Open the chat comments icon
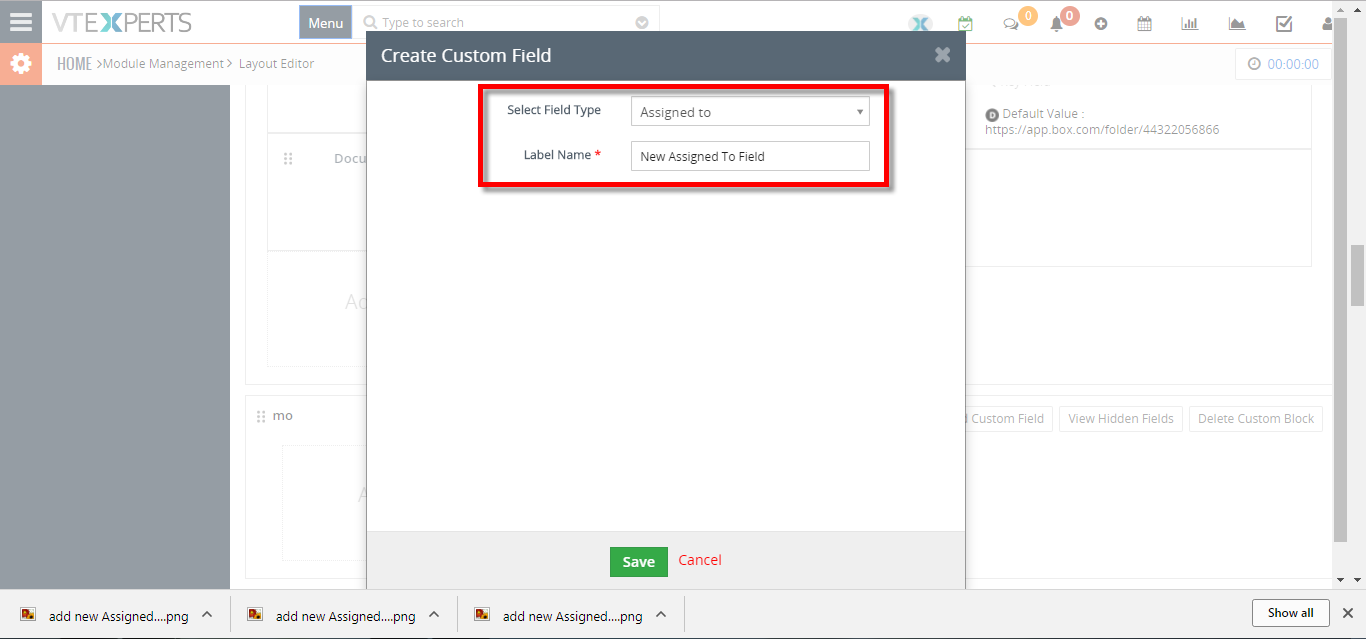The height and width of the screenshot is (639, 1366). [x=1012, y=24]
